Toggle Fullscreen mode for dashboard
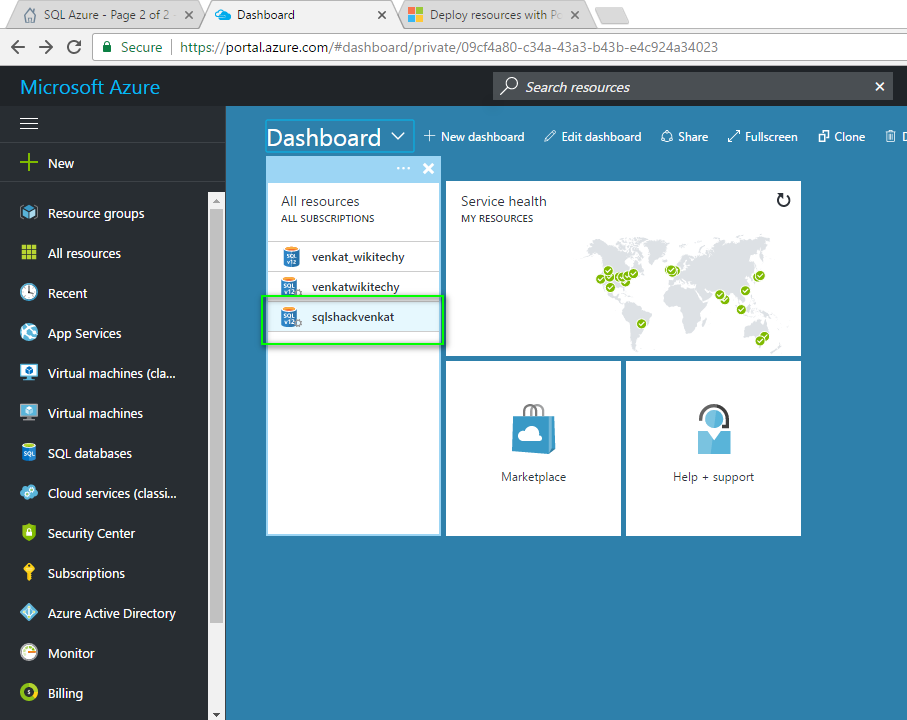Screen dimensions: 907x720 point(761,137)
